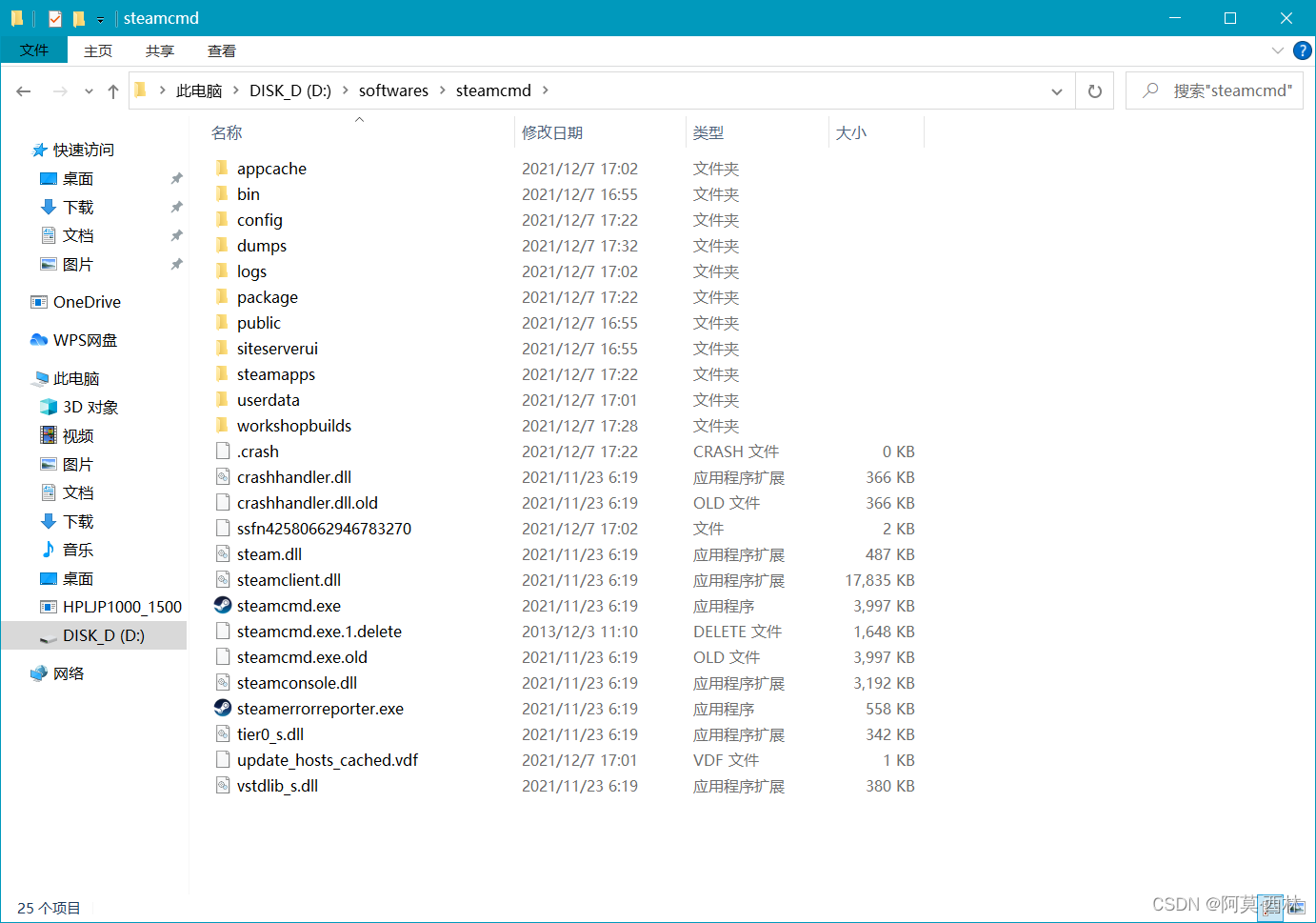
Task: Select the steamcmd.exe.old file
Action: pyautogui.click(x=302, y=656)
